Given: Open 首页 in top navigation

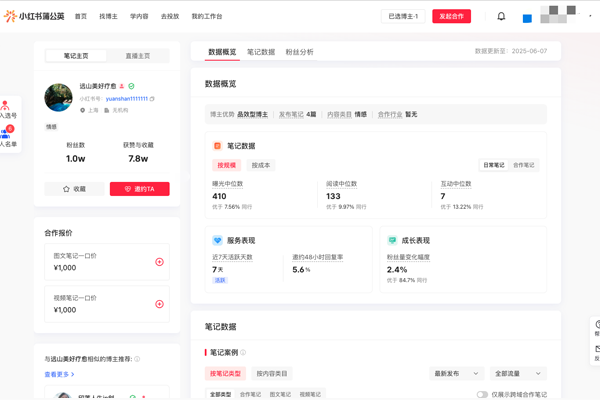Looking at the screenshot, I should tap(81, 16).
